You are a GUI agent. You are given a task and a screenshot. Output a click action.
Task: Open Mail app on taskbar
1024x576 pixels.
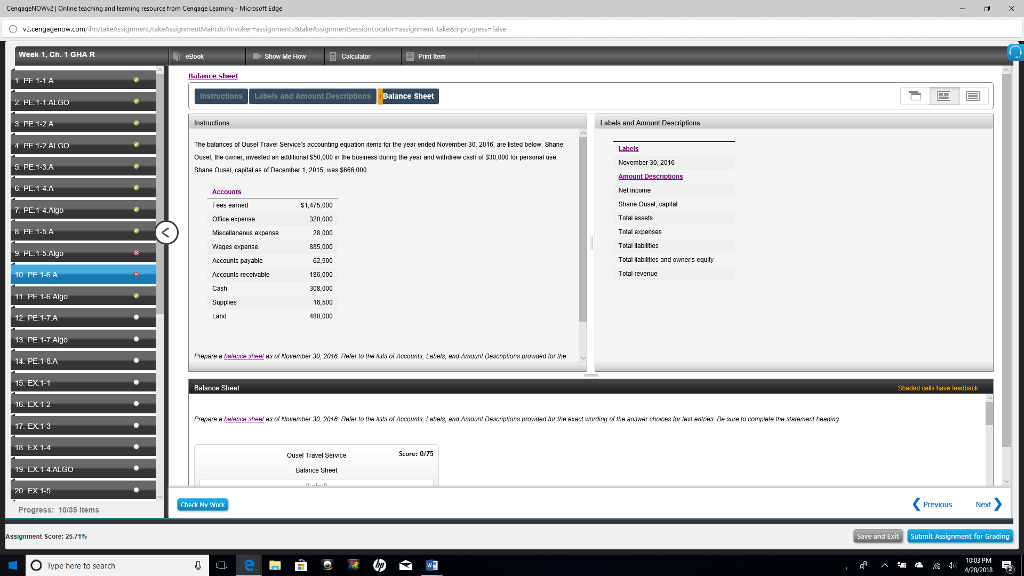click(x=406, y=566)
